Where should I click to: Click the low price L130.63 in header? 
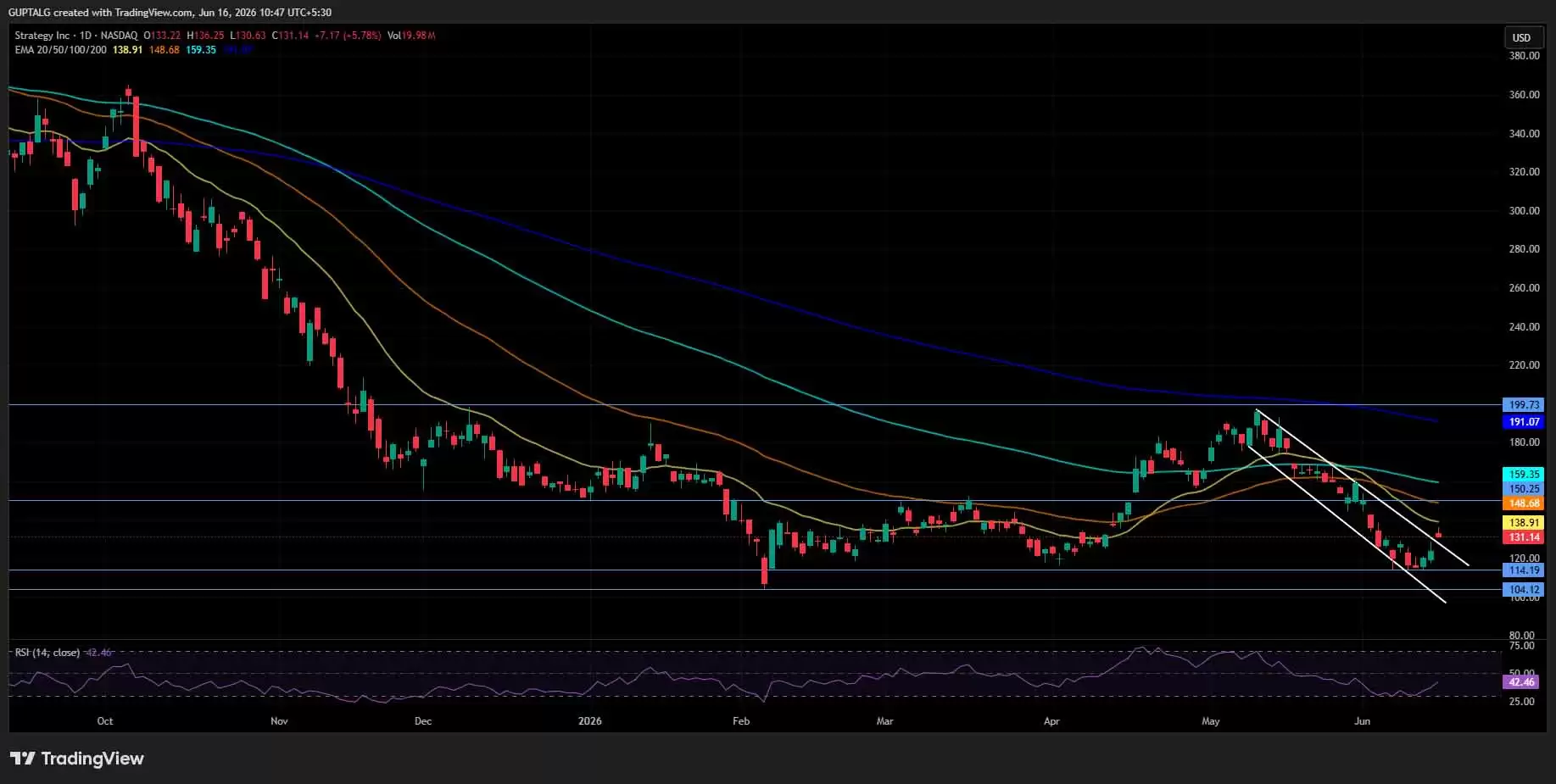pos(248,36)
